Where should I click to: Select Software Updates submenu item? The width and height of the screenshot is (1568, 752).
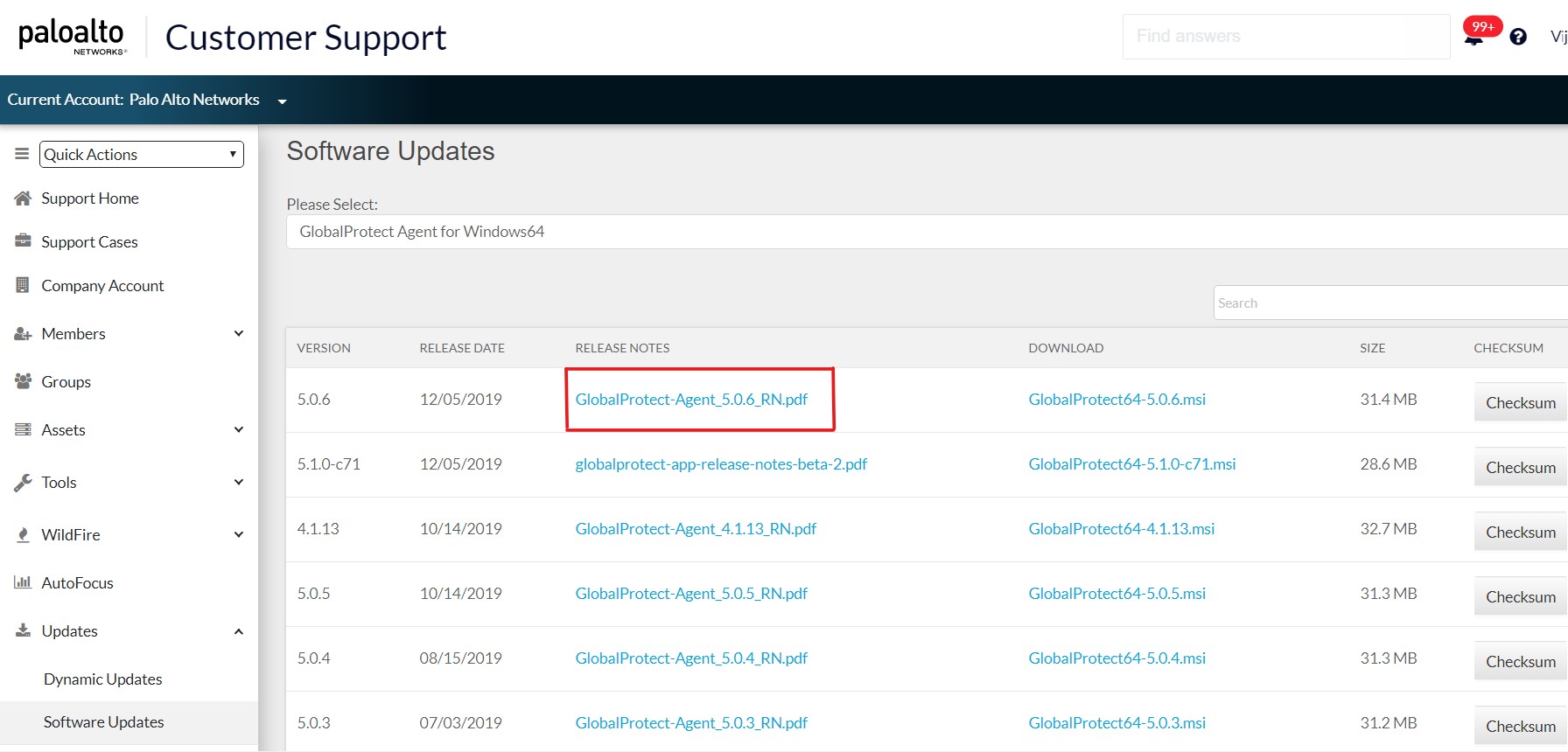(x=104, y=722)
